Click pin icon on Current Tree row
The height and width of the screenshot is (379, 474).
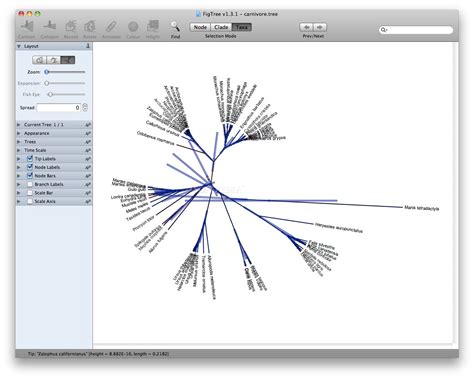pos(88,125)
